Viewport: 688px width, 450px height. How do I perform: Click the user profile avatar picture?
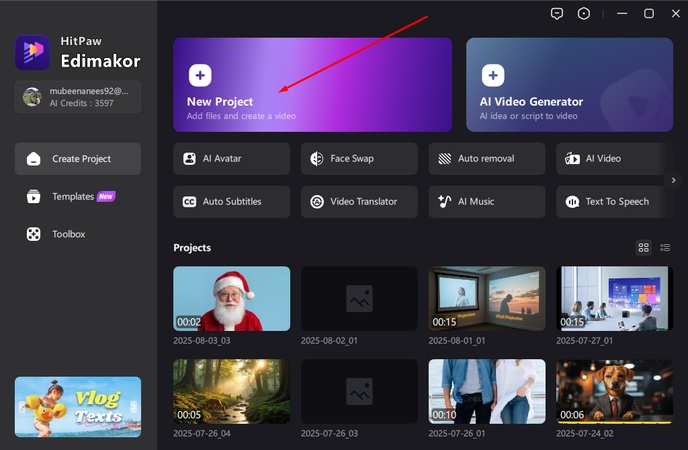32,97
